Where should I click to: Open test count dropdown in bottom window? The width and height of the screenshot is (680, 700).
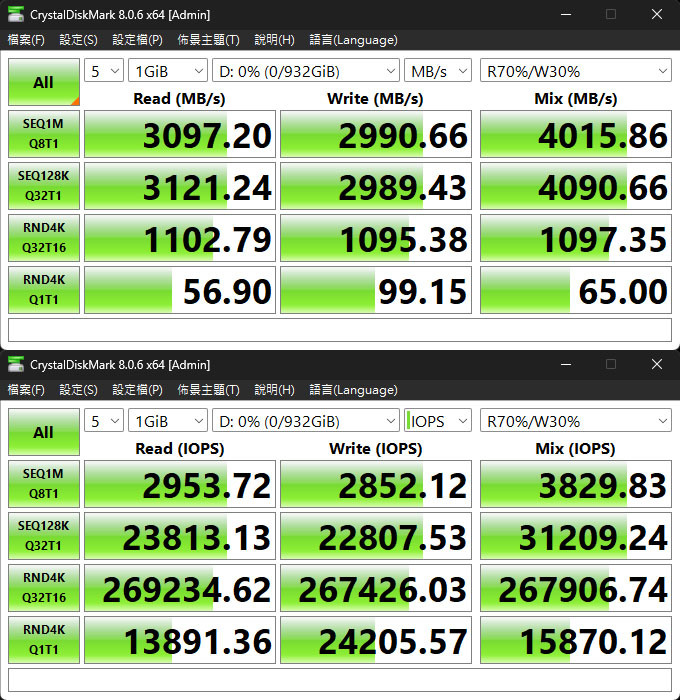(104, 421)
